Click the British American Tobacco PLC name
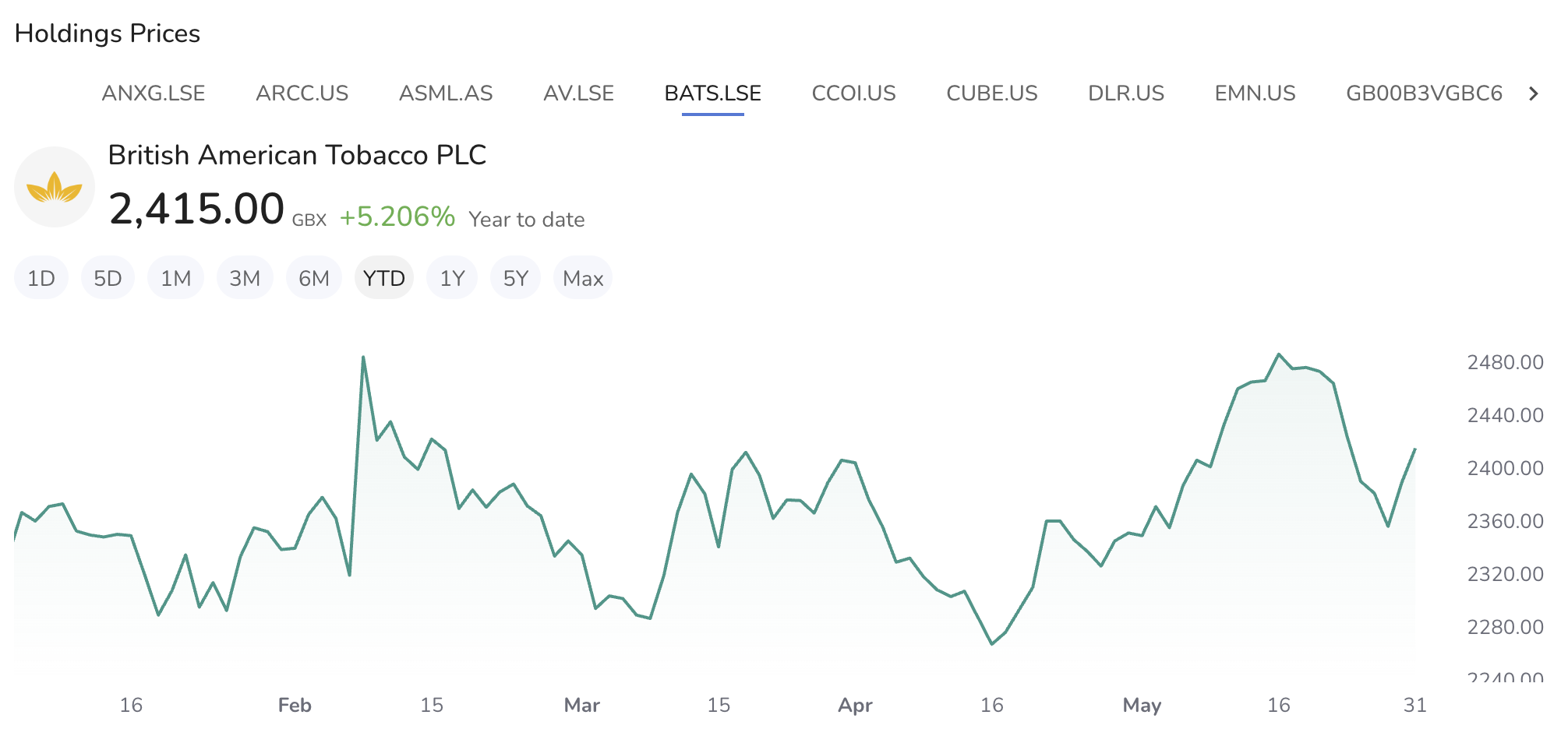Viewport: 1568px width, 729px height. tap(297, 155)
